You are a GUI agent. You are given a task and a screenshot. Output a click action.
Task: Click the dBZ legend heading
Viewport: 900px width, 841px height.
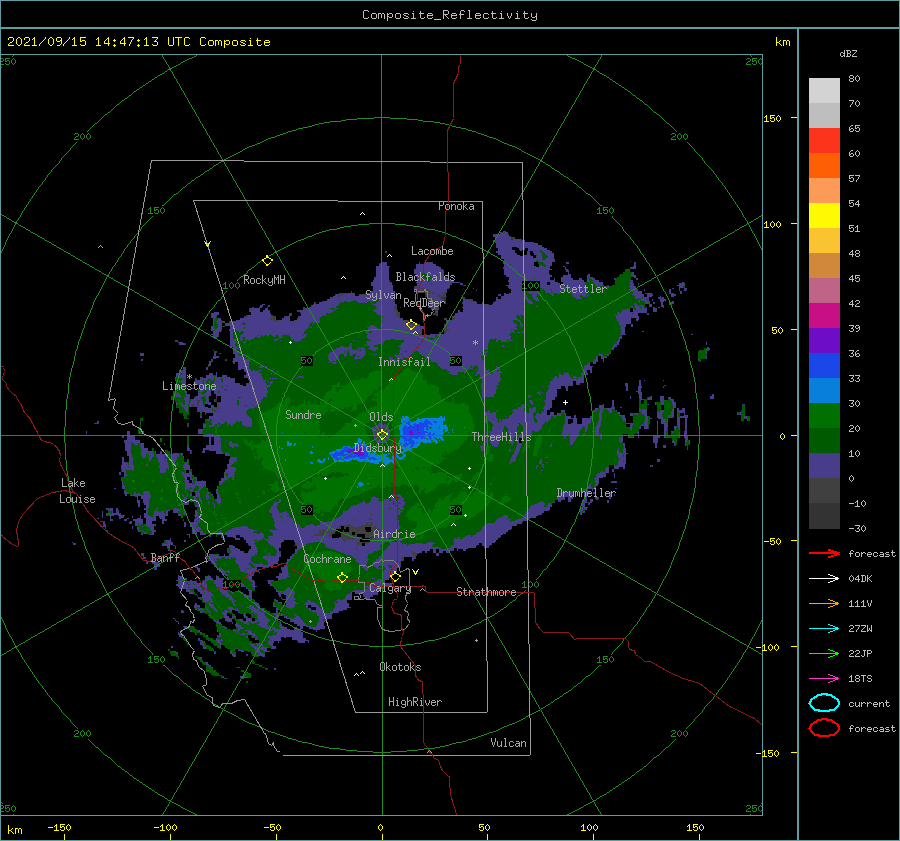(x=848, y=53)
